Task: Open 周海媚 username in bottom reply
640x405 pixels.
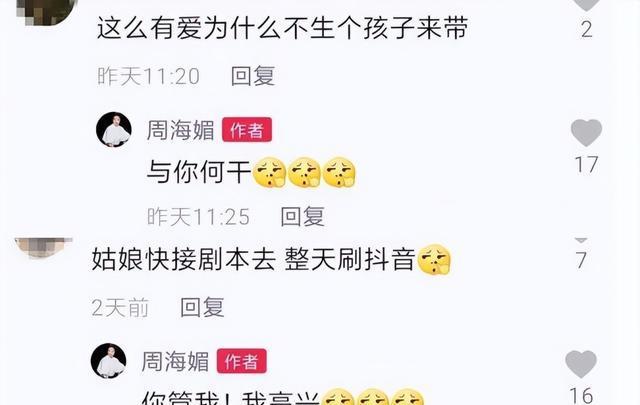Action: (x=175, y=362)
